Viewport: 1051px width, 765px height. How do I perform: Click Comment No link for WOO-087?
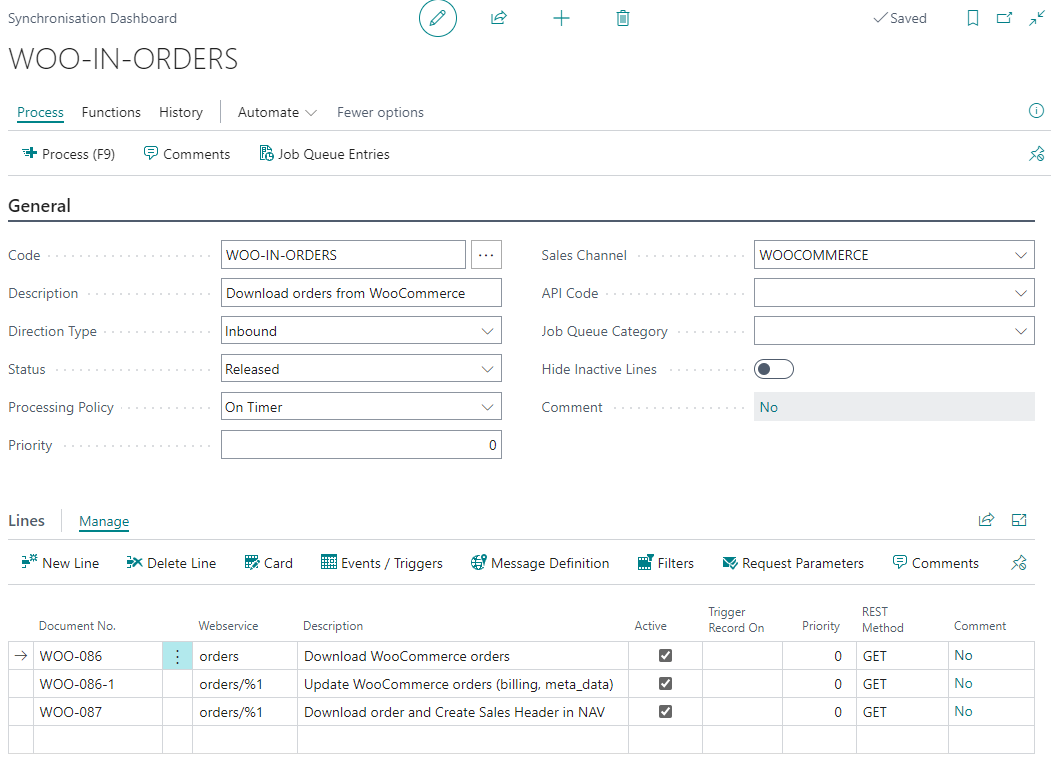click(963, 711)
